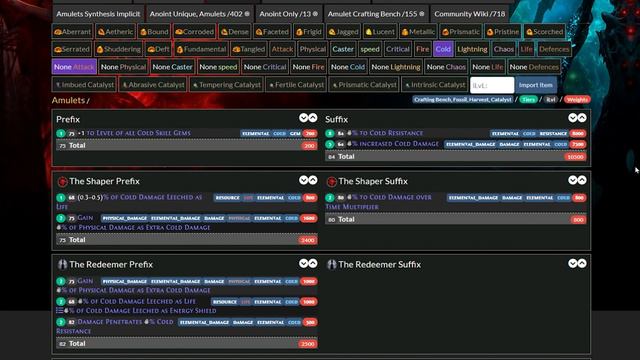Viewport: 640px width, 360px height.
Task: Select the Pristine fossil
Action: (502, 31)
